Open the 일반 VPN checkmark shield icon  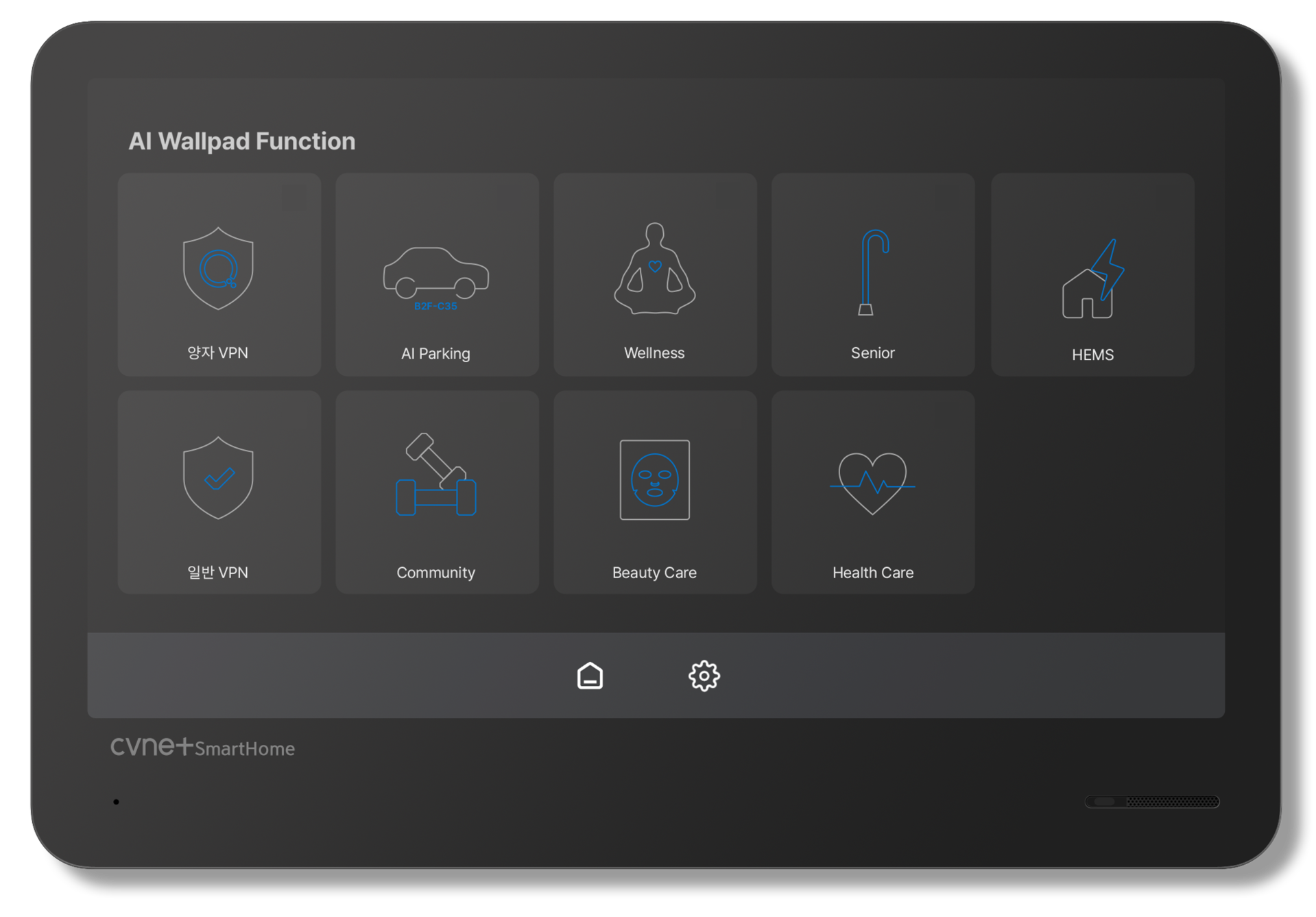coord(218,478)
